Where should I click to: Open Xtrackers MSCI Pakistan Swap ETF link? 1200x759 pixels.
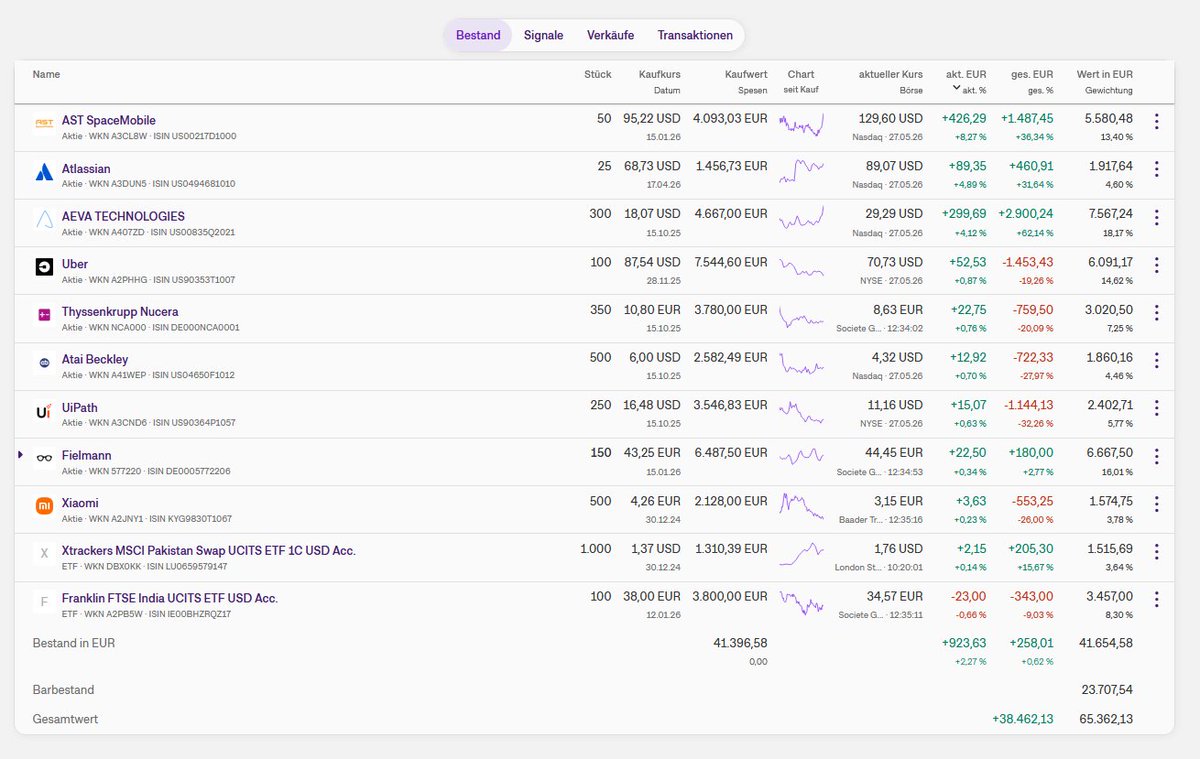[x=209, y=551]
